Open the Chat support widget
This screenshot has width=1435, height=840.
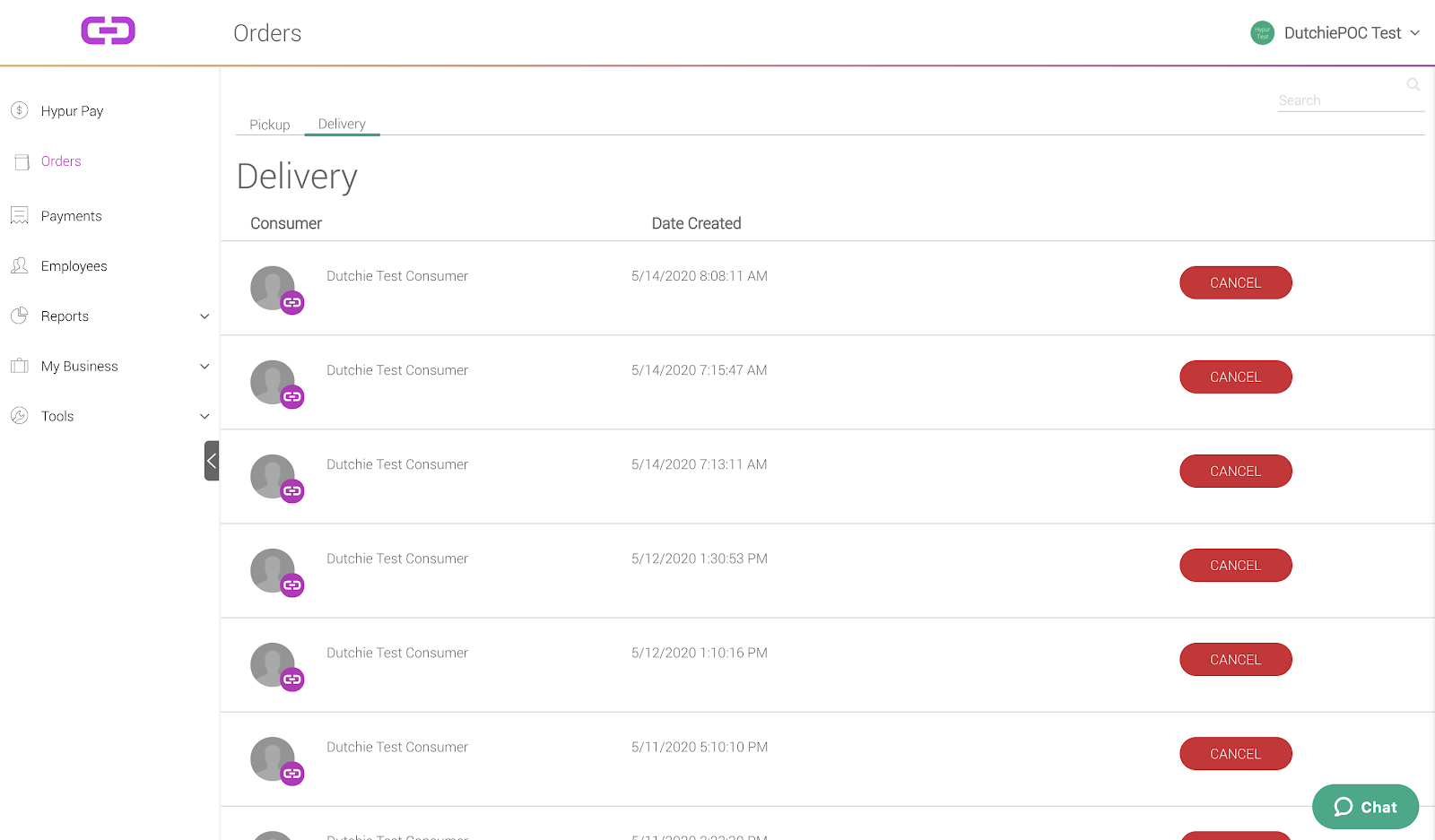click(1365, 807)
